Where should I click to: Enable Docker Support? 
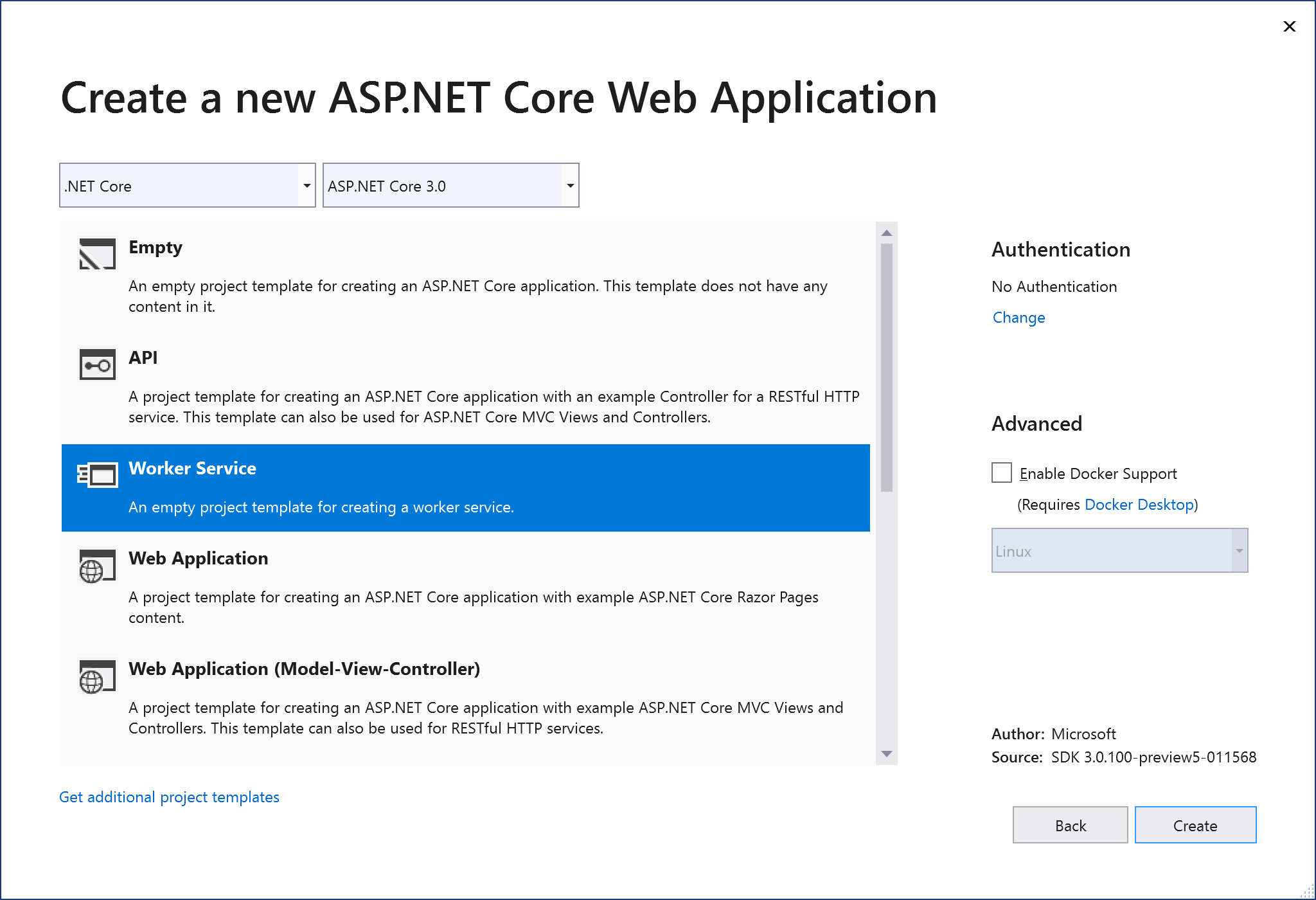[1001, 473]
